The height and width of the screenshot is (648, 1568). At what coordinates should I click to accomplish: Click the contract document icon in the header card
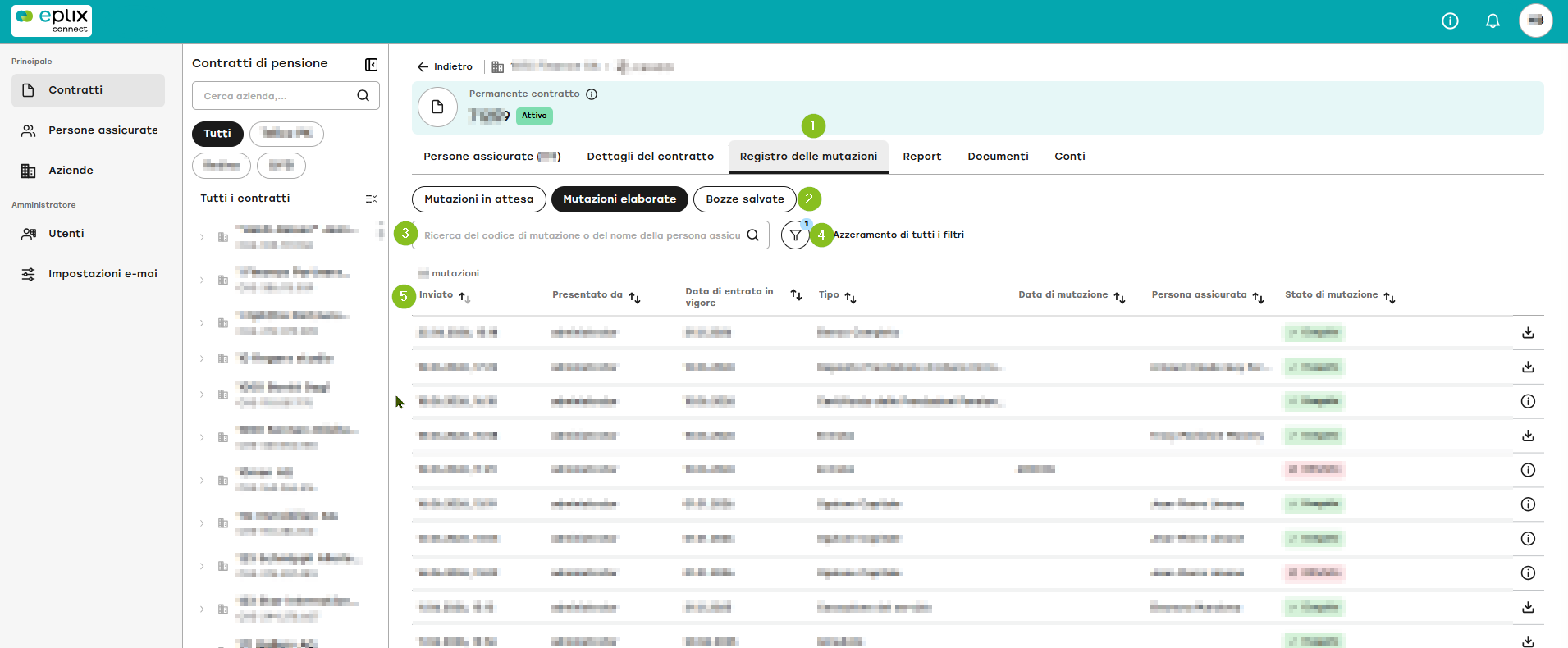pos(437,107)
